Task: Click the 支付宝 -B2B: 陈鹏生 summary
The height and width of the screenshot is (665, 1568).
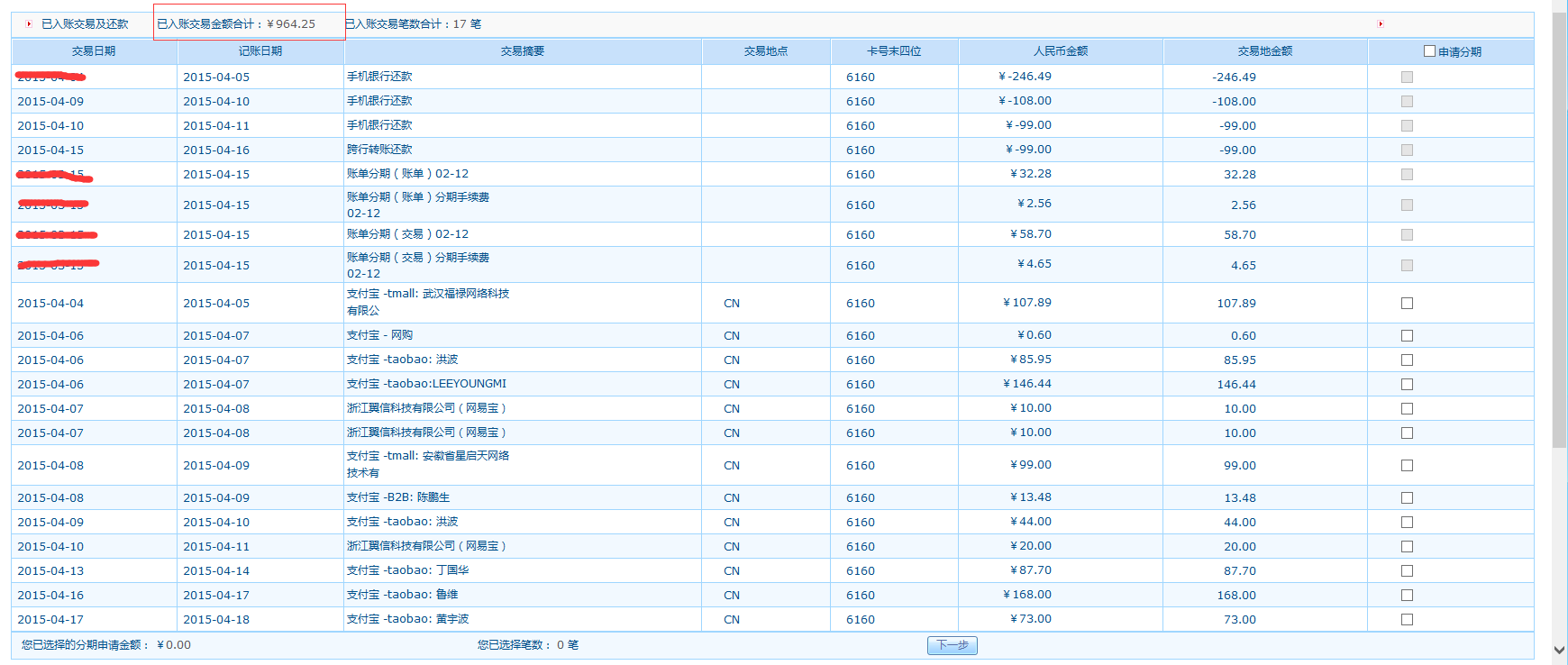Action: pos(398,497)
